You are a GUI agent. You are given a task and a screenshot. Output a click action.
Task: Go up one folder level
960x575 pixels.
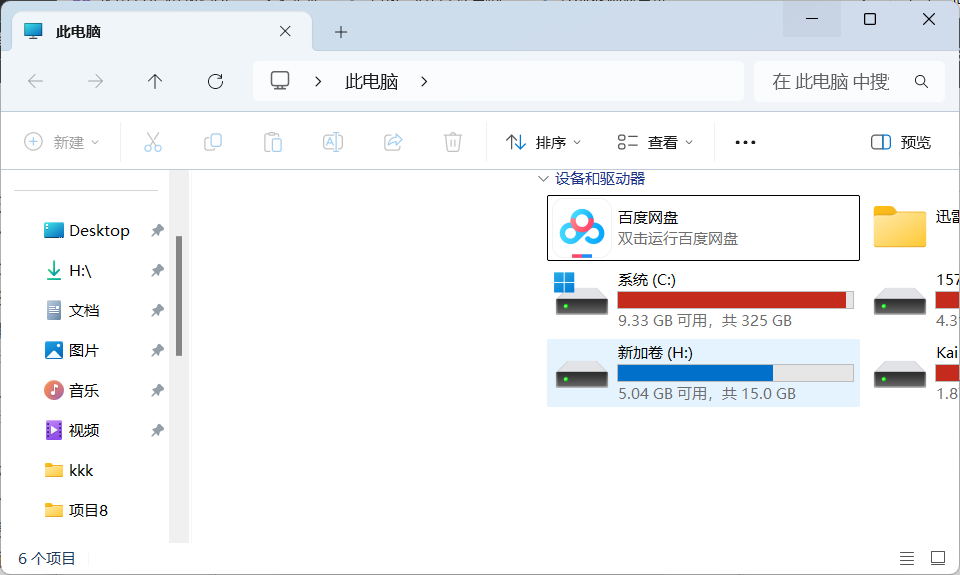(155, 81)
